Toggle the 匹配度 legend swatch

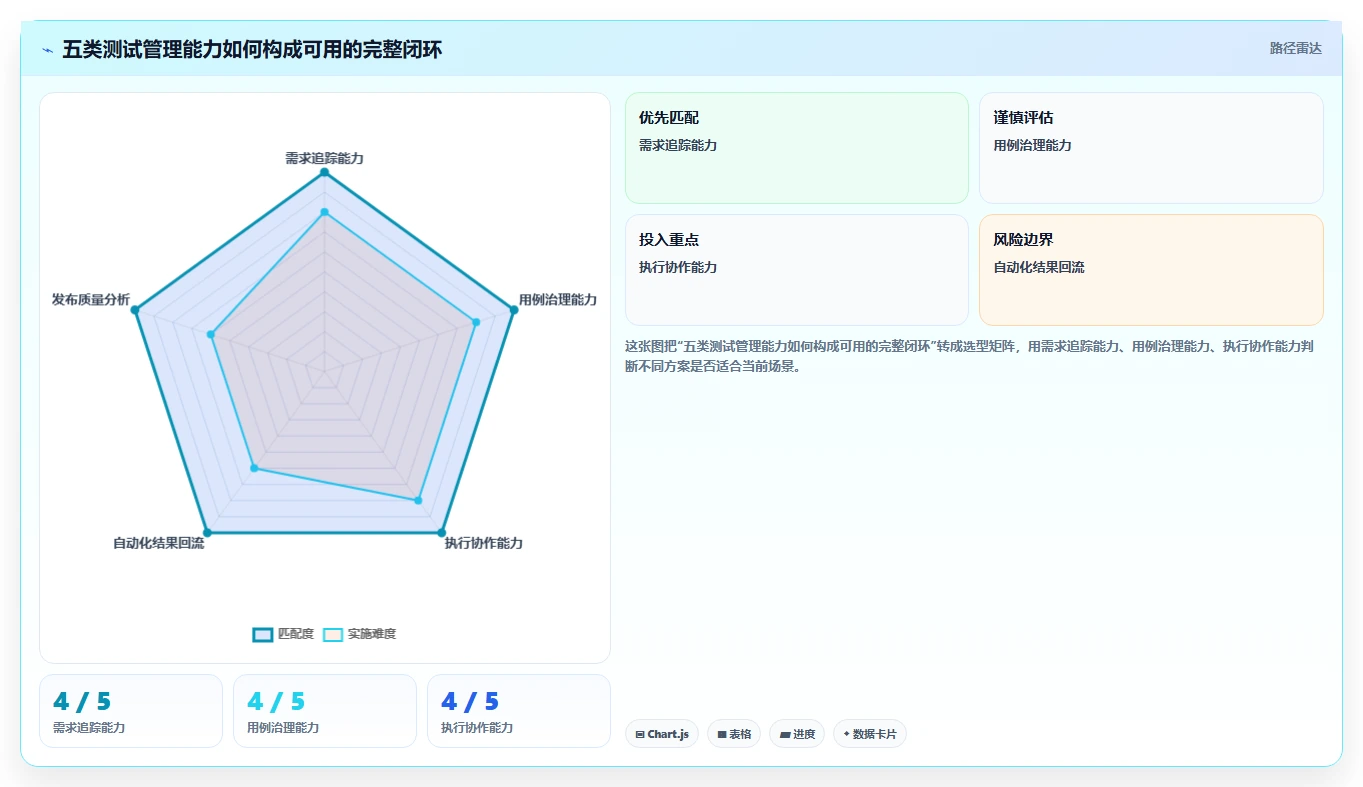(x=263, y=635)
